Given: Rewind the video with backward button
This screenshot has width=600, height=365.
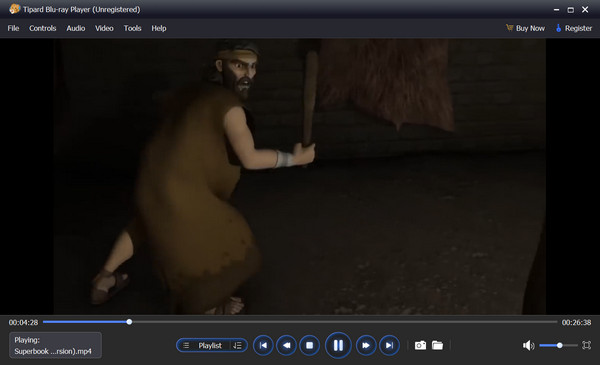Looking at the screenshot, I should (286, 345).
